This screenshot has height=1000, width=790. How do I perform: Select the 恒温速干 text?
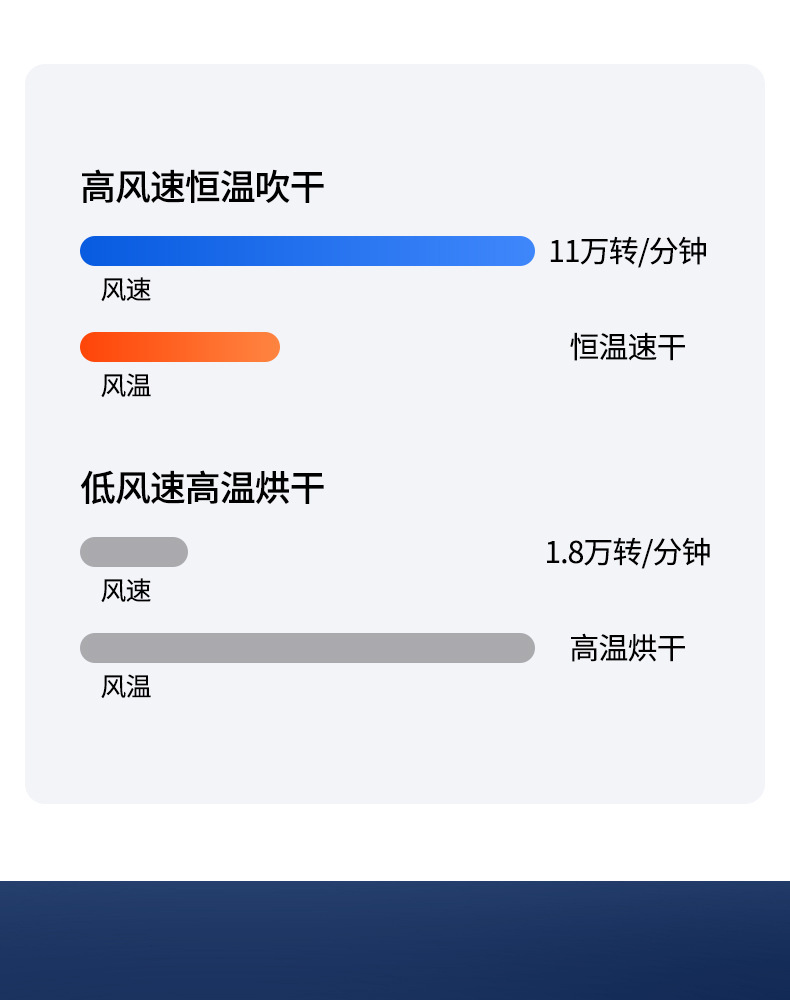coord(628,347)
